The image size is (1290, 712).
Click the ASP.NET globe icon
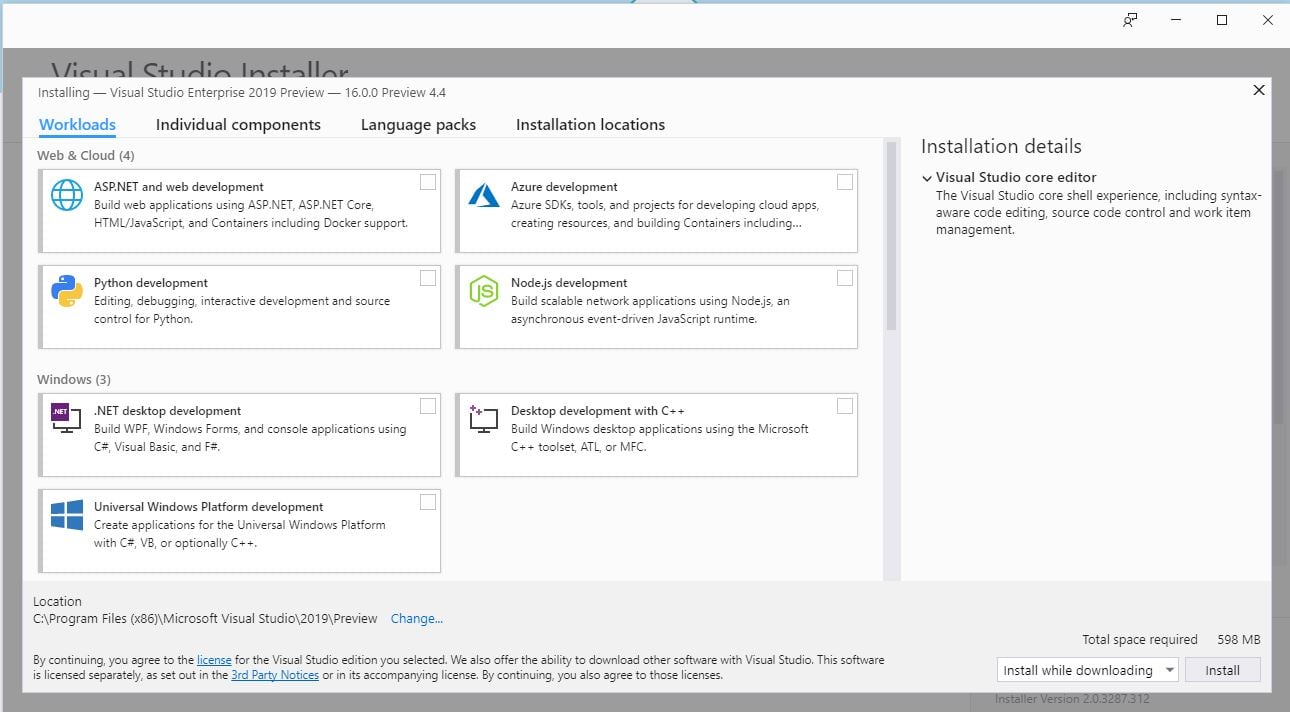tap(67, 195)
